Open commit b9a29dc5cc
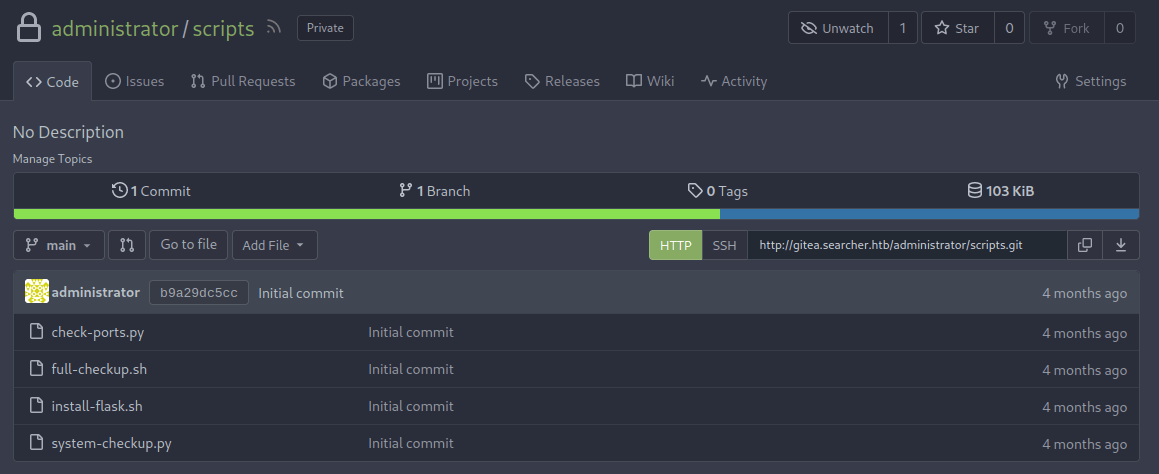1159x474 pixels. point(199,293)
